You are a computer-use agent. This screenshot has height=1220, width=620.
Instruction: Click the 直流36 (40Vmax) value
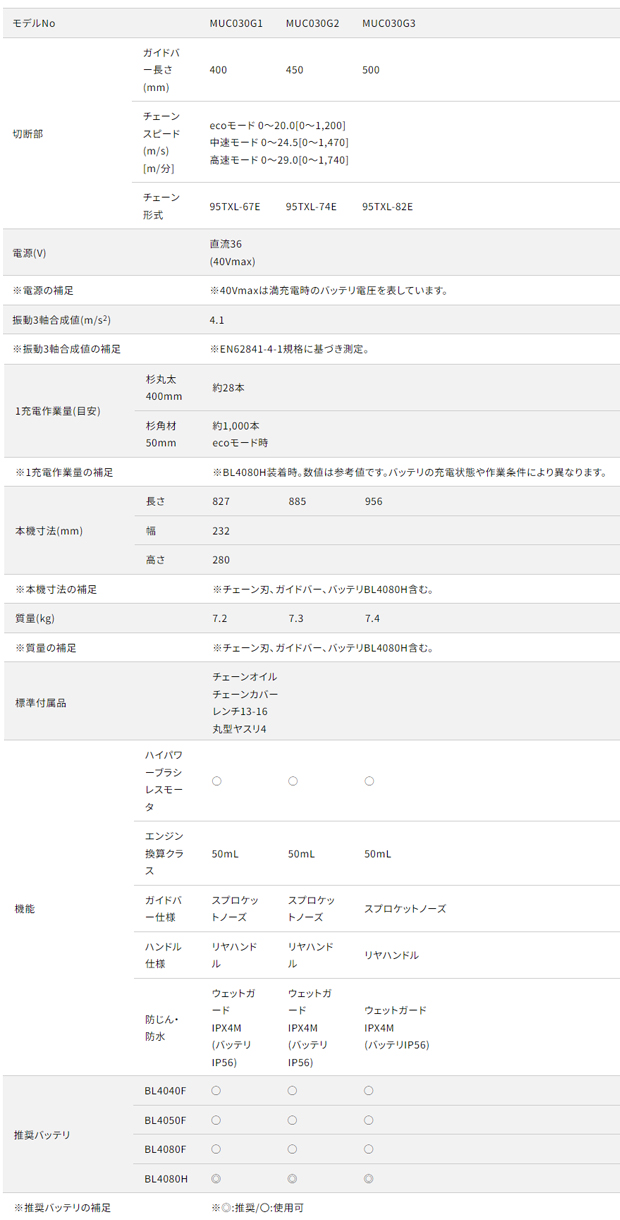tap(233, 252)
